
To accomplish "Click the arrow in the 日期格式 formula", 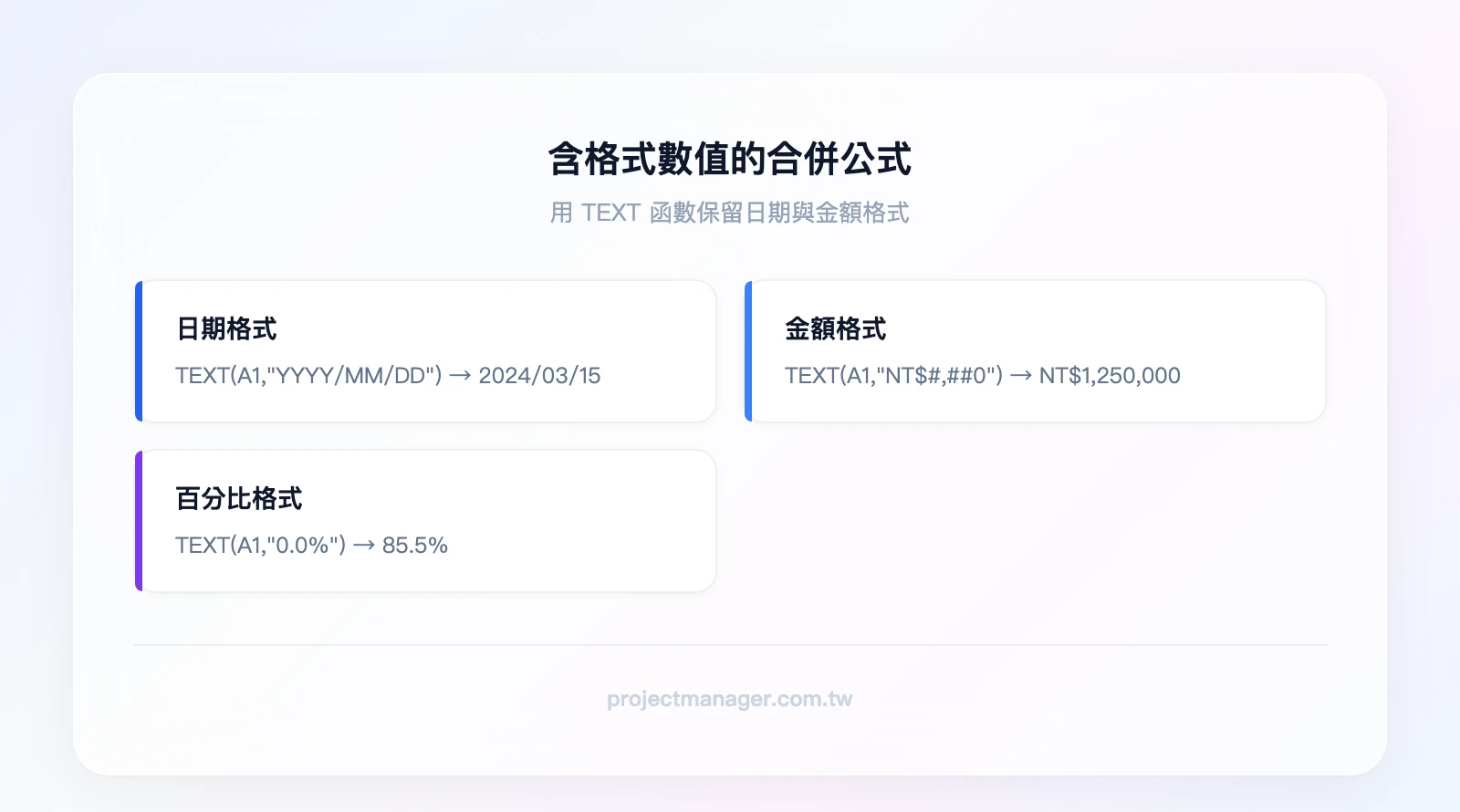I will point(460,376).
